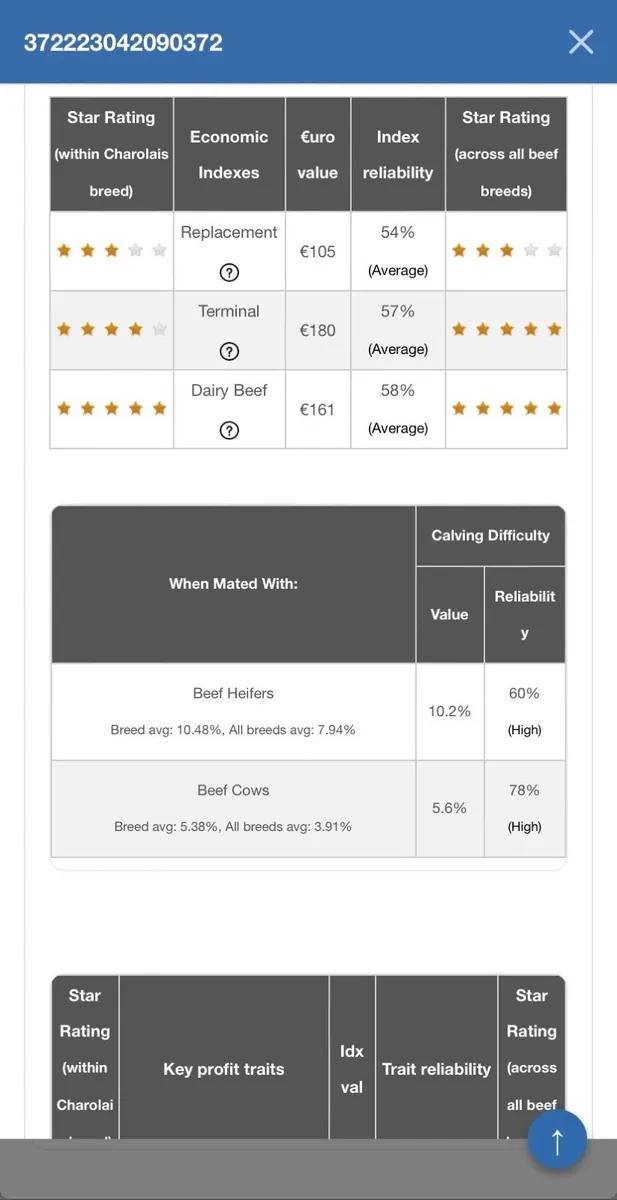Click the 10.2% calving difficulty value
Viewport: 617px width, 1200px height.
pyautogui.click(x=450, y=711)
